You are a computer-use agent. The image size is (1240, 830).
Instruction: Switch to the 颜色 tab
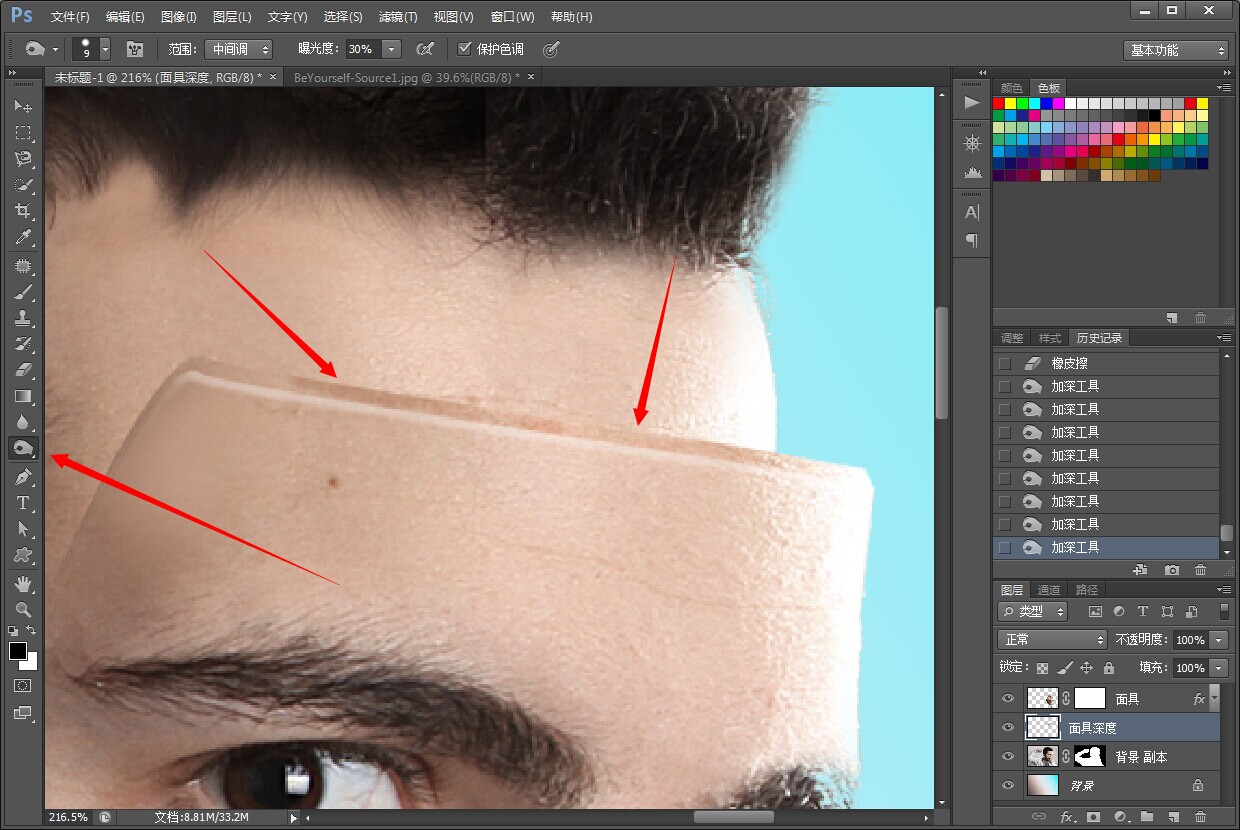1012,88
